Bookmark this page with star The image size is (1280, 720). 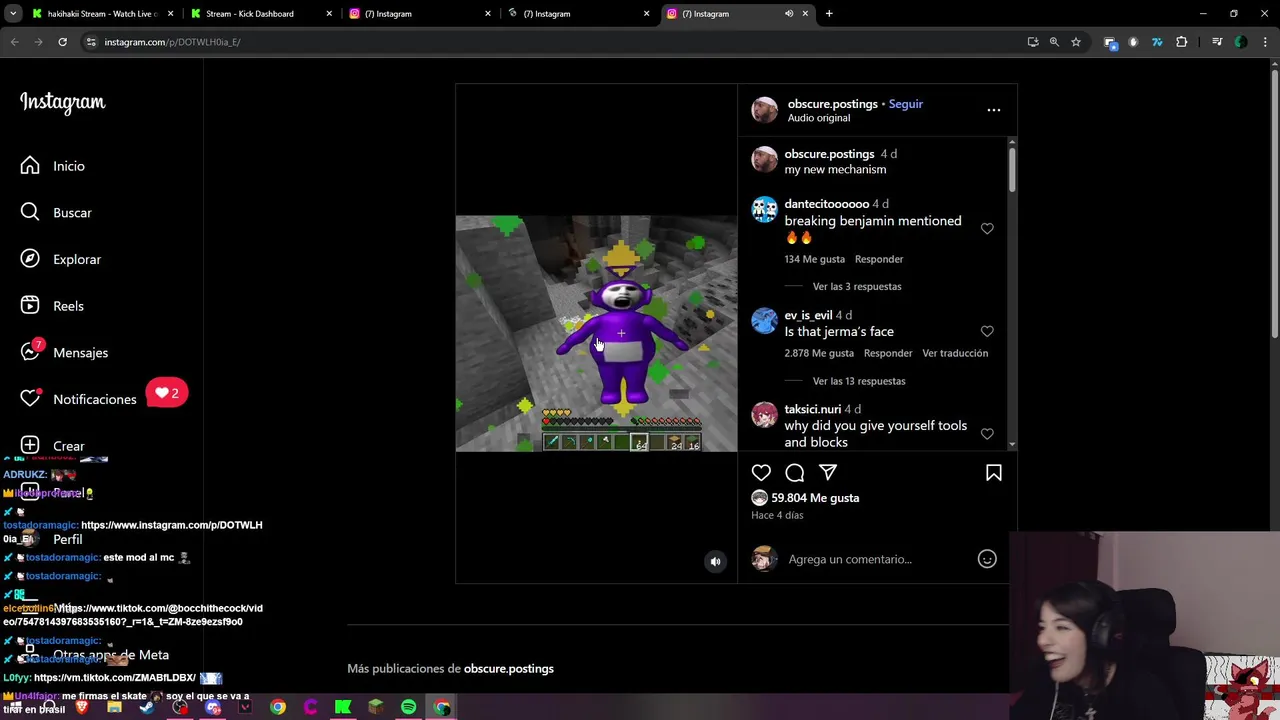coord(1076,42)
